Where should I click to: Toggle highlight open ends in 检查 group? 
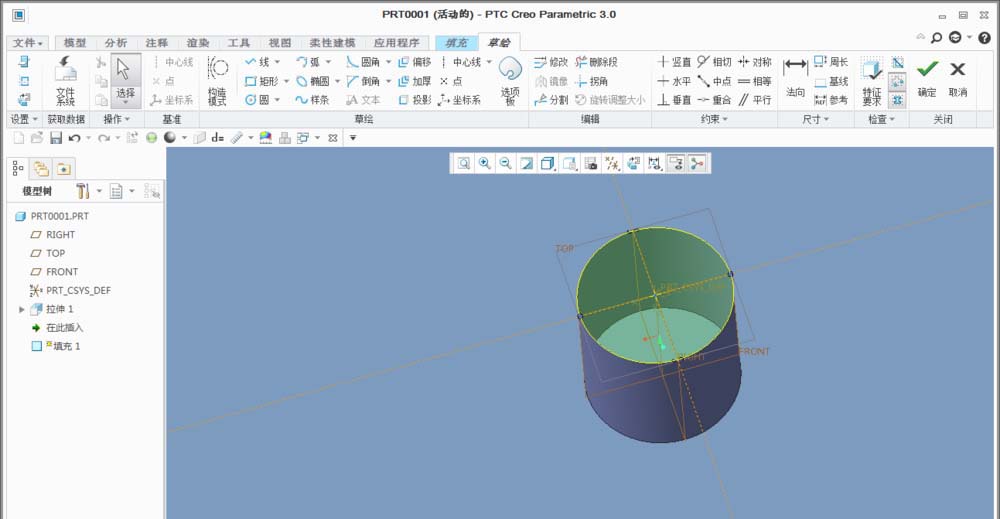point(897,81)
